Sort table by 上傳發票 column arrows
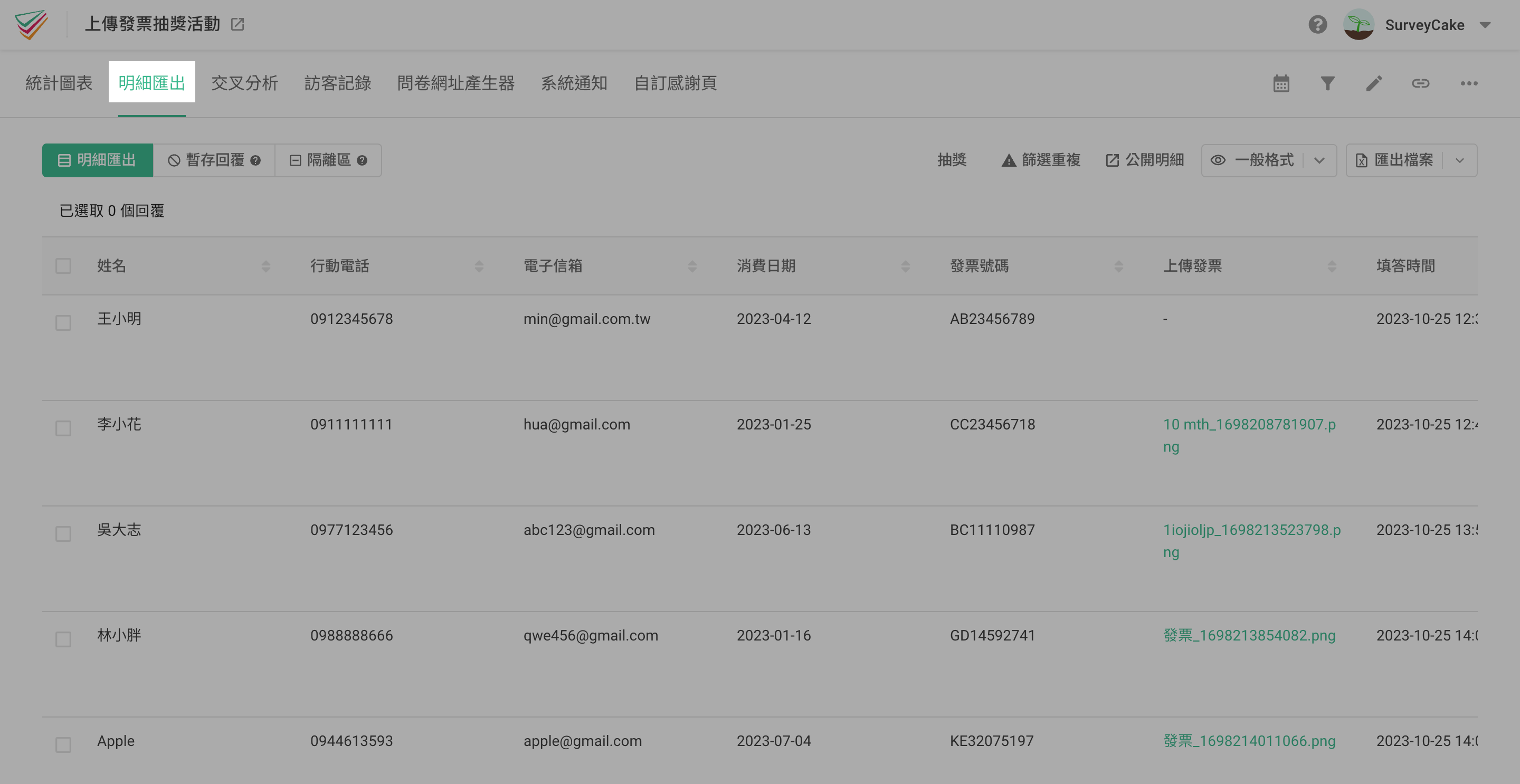The image size is (1520, 784). point(1332,266)
